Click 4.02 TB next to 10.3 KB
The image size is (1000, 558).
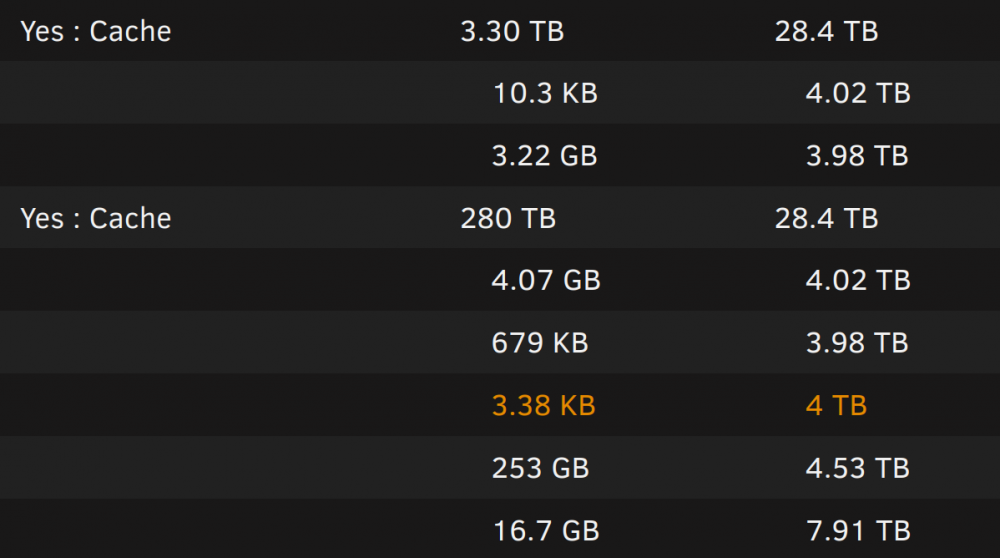coord(858,93)
